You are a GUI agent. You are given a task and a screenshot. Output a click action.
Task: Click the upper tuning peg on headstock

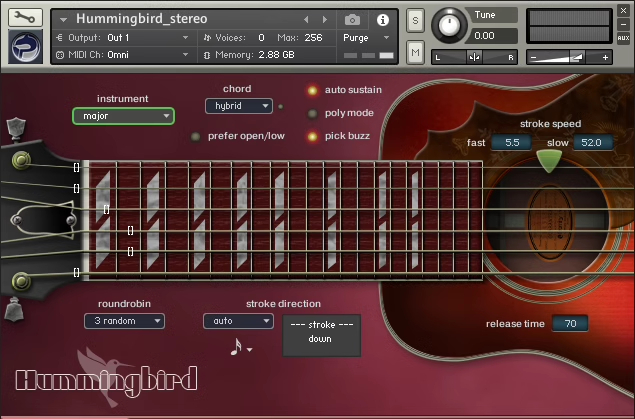tap(21, 161)
